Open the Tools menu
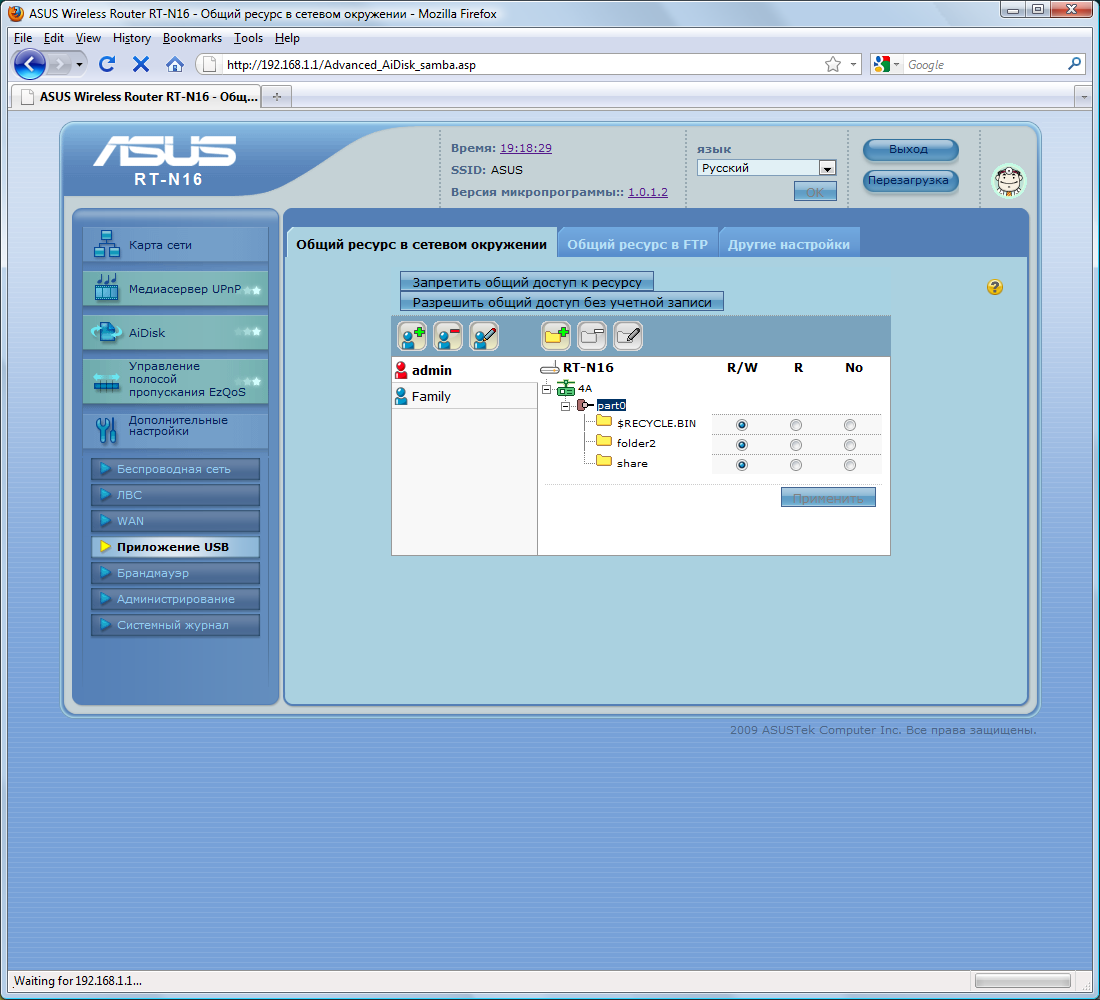1100x1000 pixels. [x=248, y=38]
